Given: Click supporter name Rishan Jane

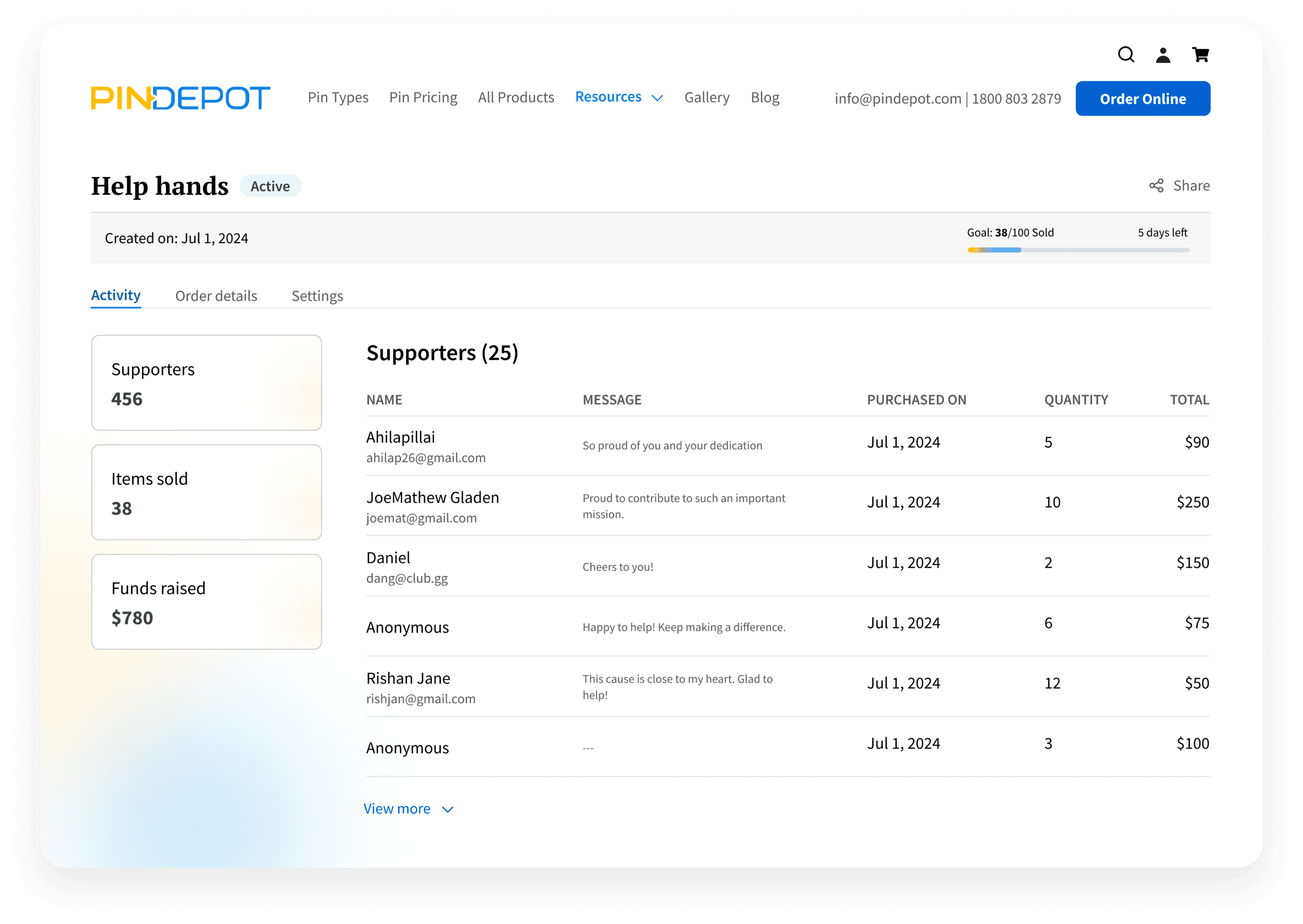Looking at the screenshot, I should (x=408, y=678).
